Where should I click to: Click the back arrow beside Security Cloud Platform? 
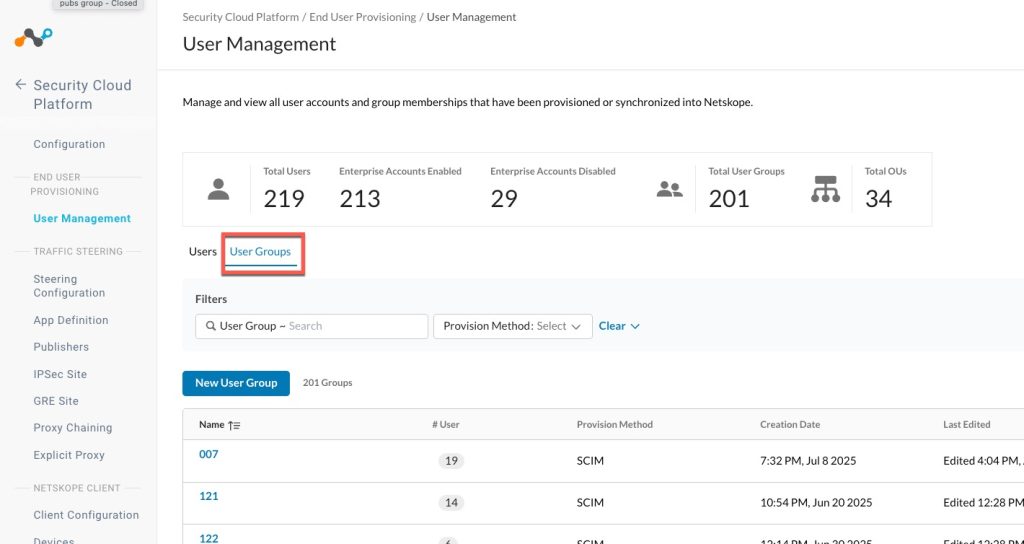pyautogui.click(x=21, y=84)
